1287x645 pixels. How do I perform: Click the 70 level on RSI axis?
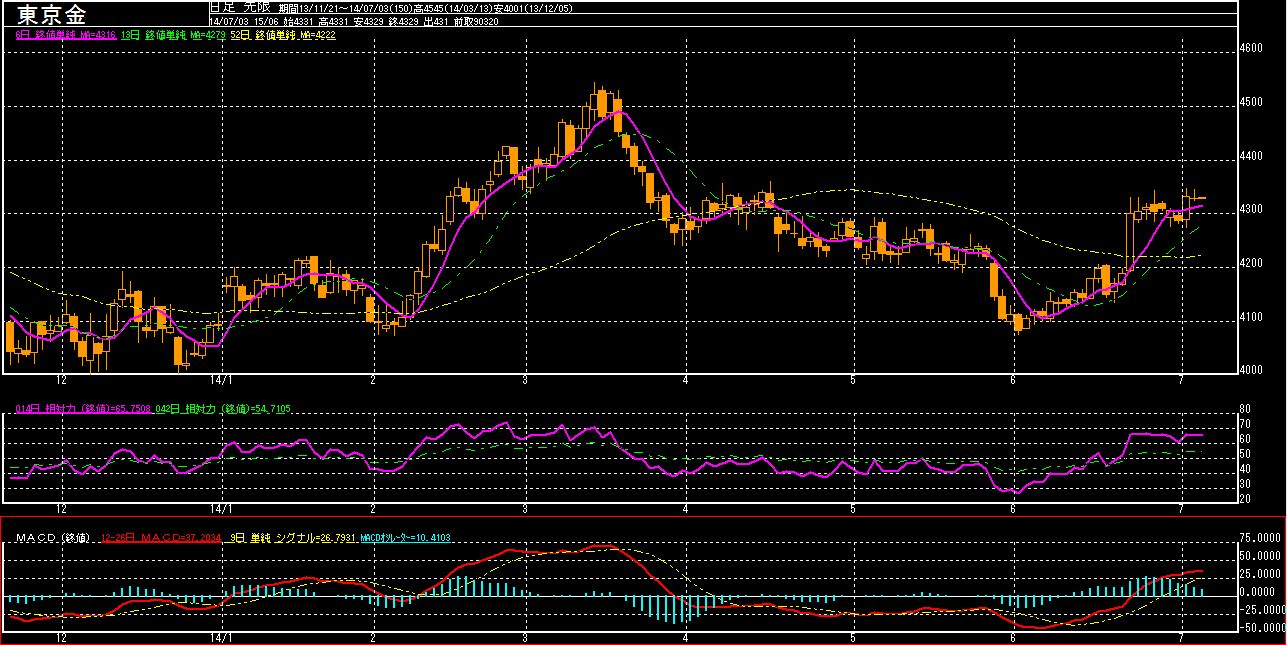point(1245,424)
